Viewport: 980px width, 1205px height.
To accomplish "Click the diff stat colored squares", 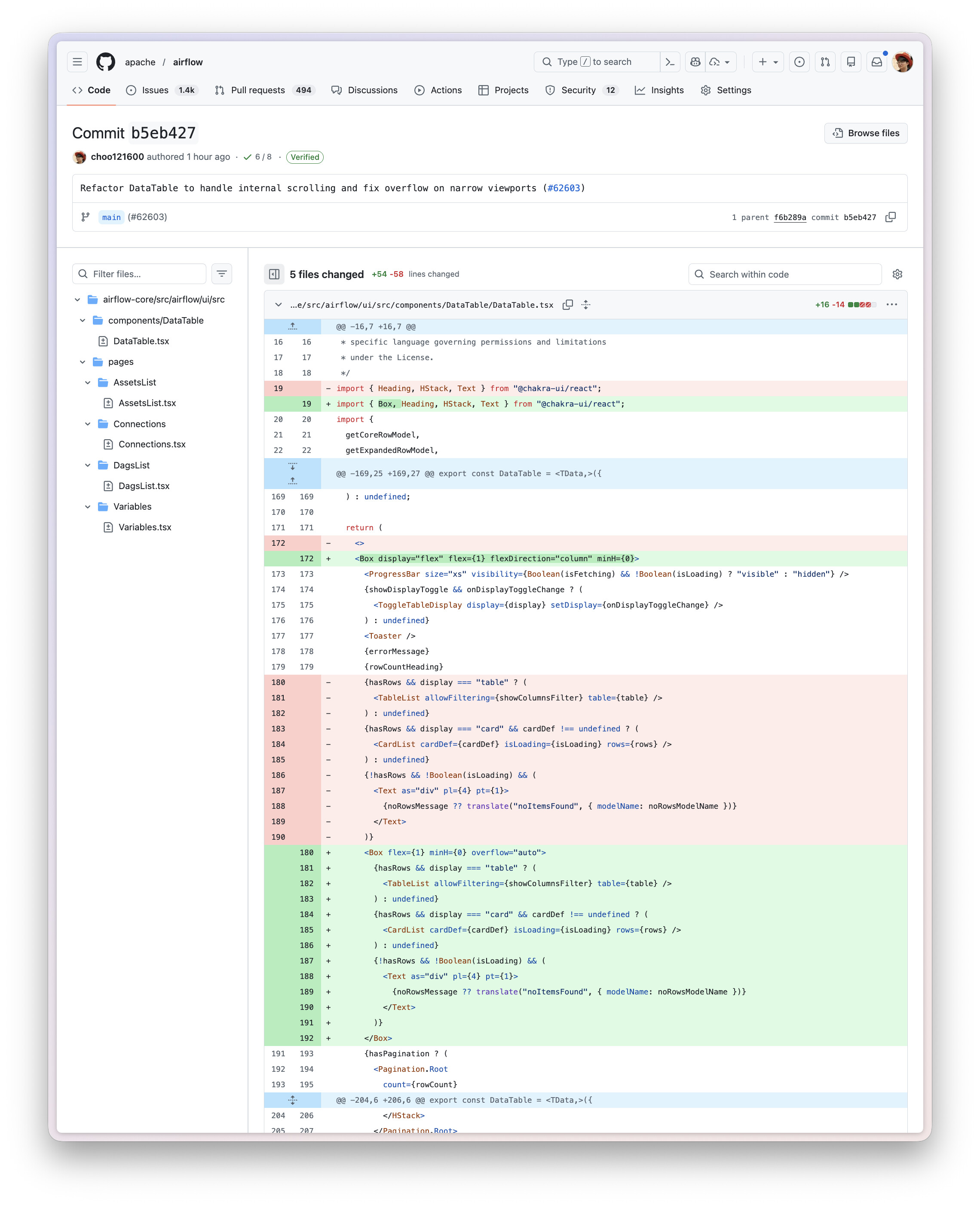I will 861,305.
